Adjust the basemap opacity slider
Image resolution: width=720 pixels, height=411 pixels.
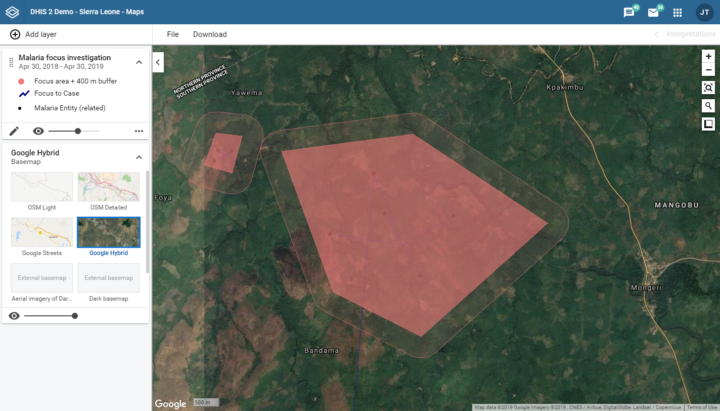pyautogui.click(x=50, y=316)
